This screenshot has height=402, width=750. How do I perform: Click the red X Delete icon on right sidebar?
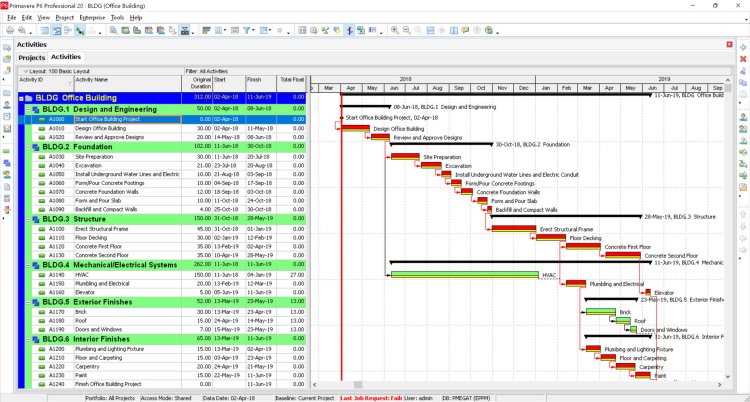tap(742, 60)
